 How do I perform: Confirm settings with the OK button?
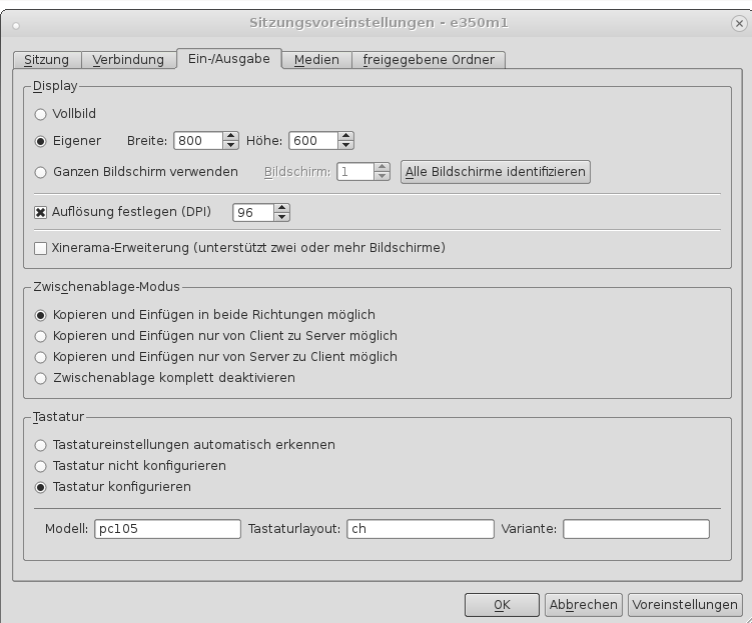pyautogui.click(x=502, y=605)
